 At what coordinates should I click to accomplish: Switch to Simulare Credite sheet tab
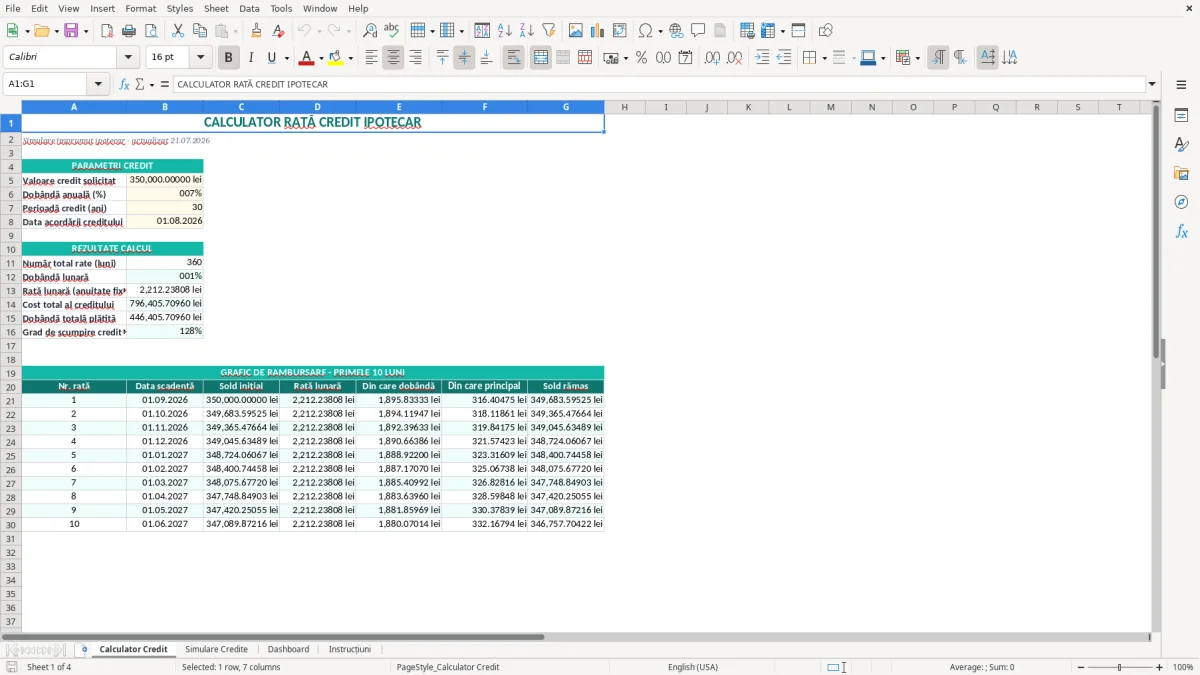[216, 649]
